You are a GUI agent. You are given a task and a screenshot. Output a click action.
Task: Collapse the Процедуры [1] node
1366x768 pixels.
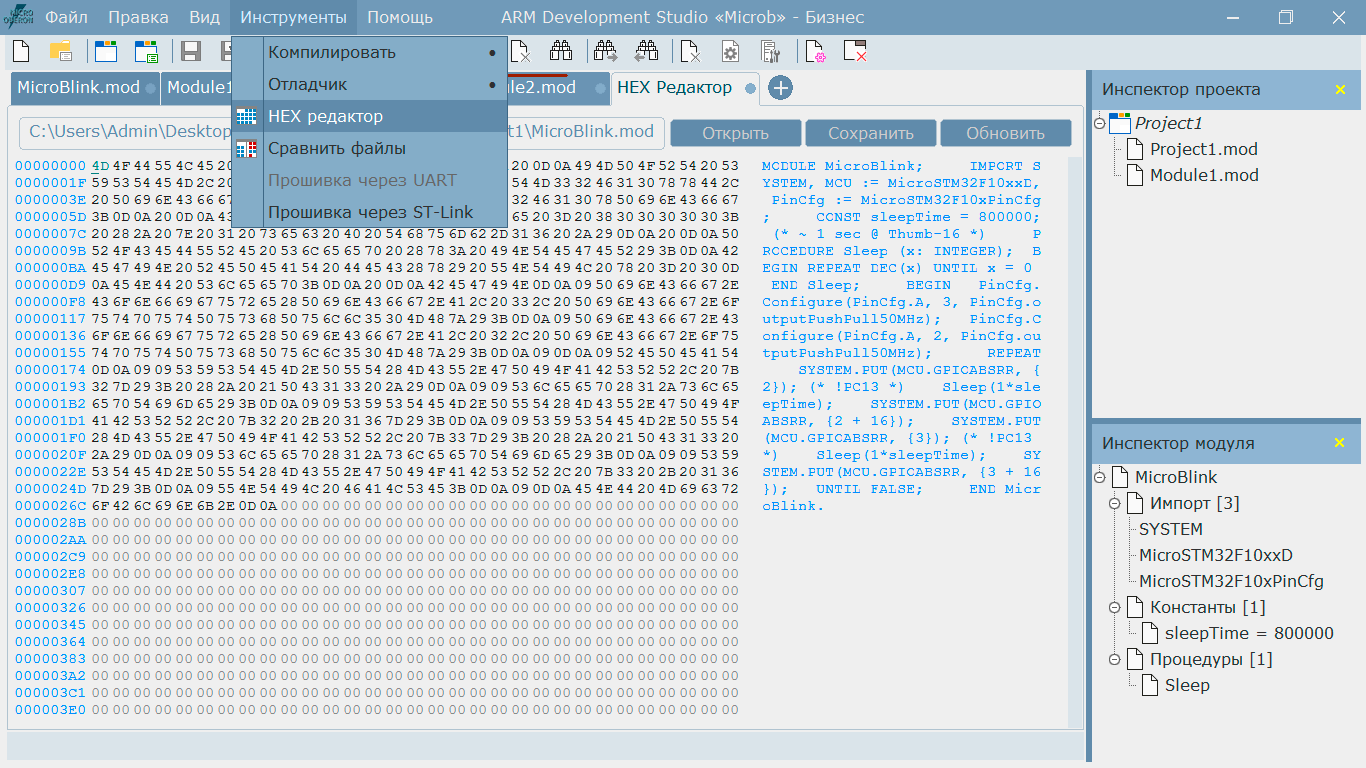[1115, 659]
